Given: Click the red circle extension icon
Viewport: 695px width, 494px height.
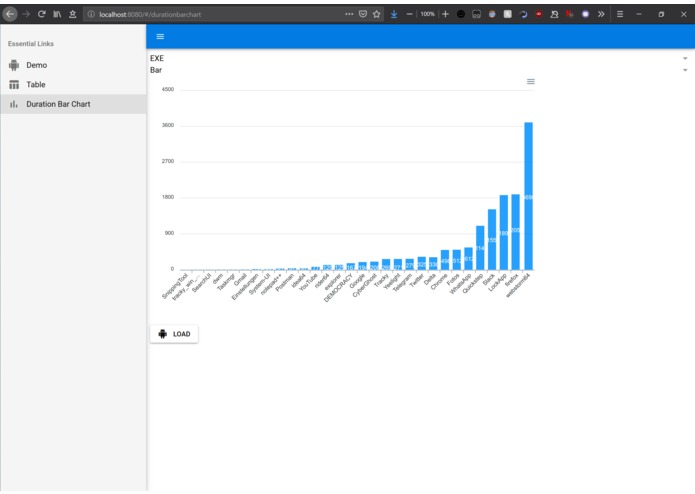Looking at the screenshot, I should tap(539, 14).
